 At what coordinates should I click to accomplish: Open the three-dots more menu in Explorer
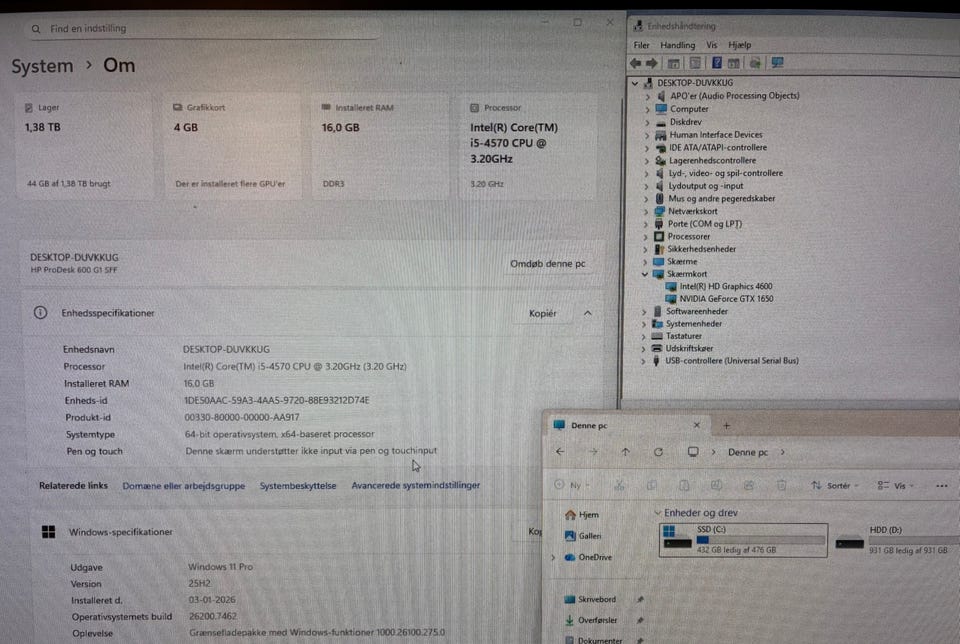[x=942, y=485]
